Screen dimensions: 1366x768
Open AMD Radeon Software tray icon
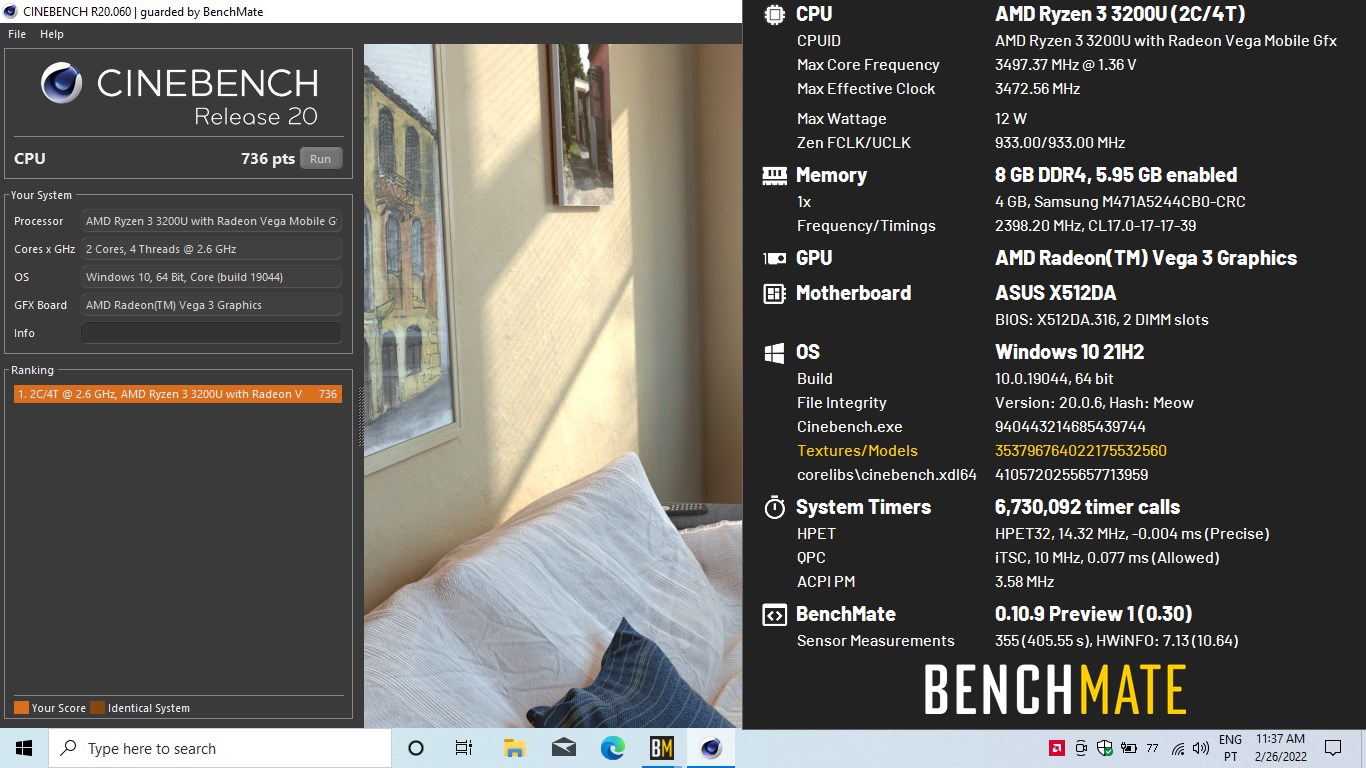(x=1055, y=748)
